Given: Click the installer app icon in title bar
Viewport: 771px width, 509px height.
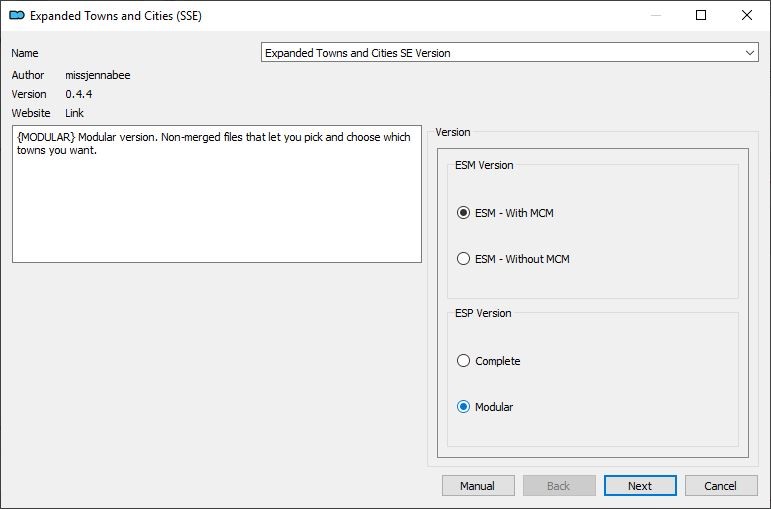Looking at the screenshot, I should pos(17,15).
